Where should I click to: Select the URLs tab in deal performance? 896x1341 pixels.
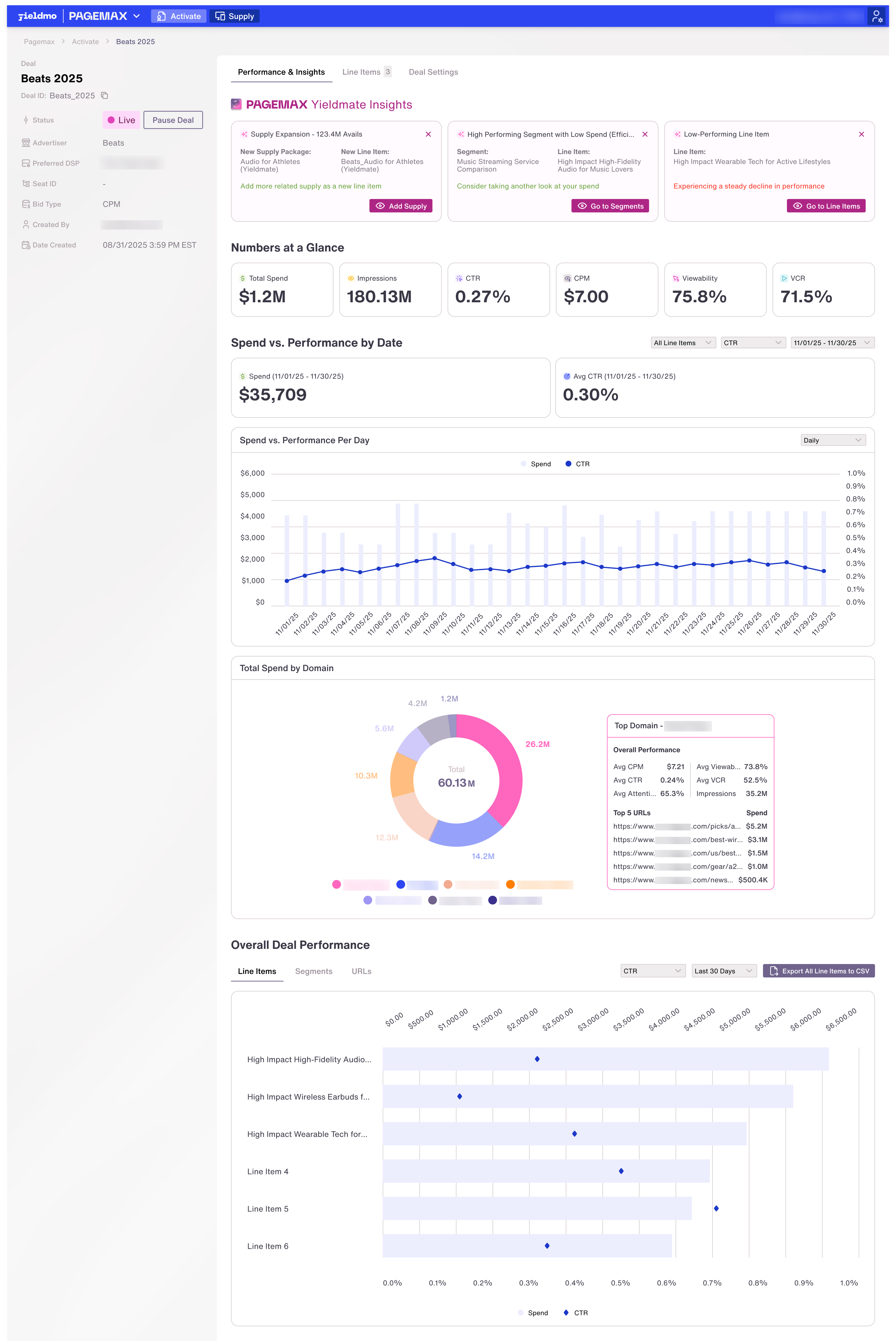(x=361, y=971)
